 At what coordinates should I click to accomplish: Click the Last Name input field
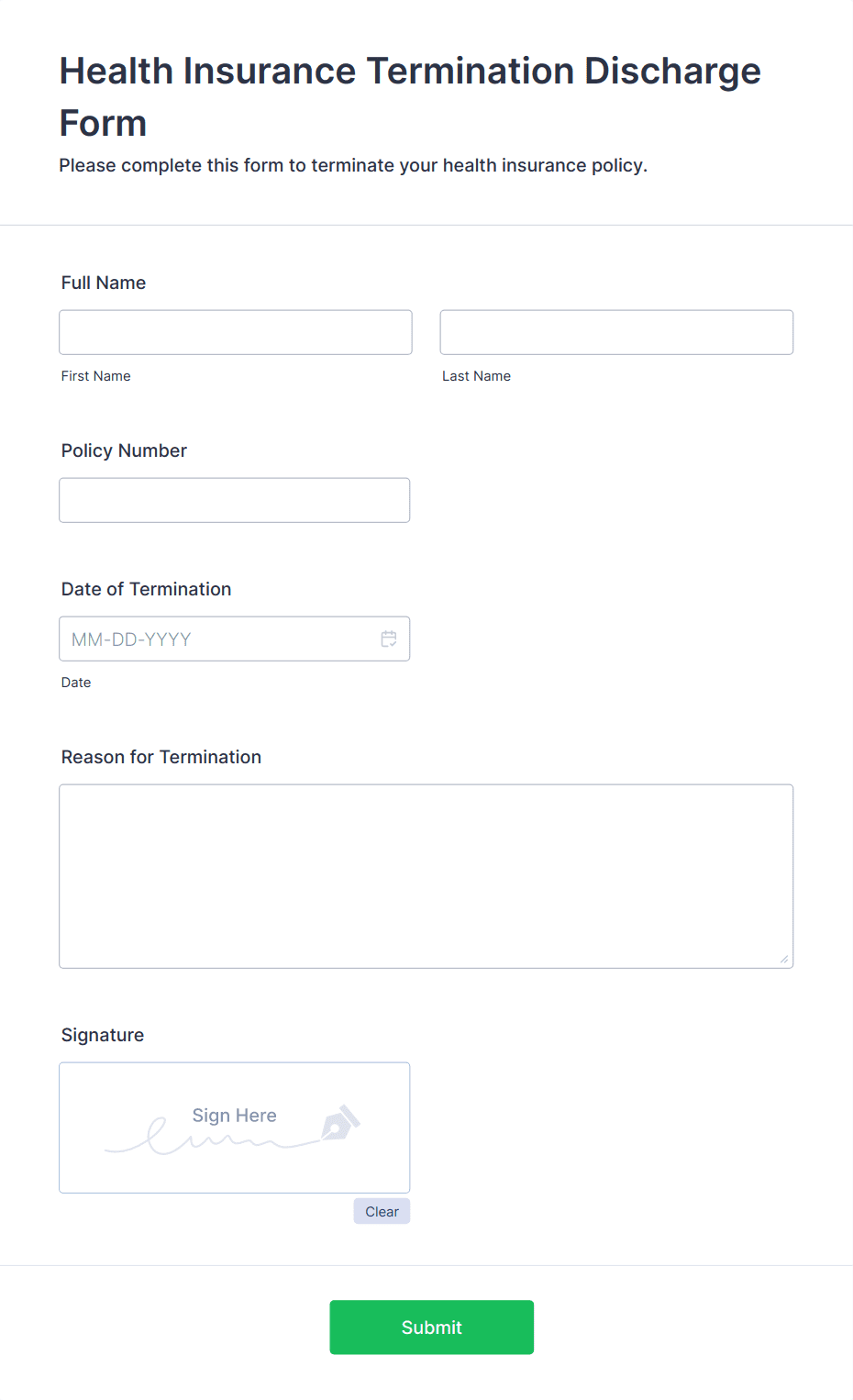coord(616,332)
